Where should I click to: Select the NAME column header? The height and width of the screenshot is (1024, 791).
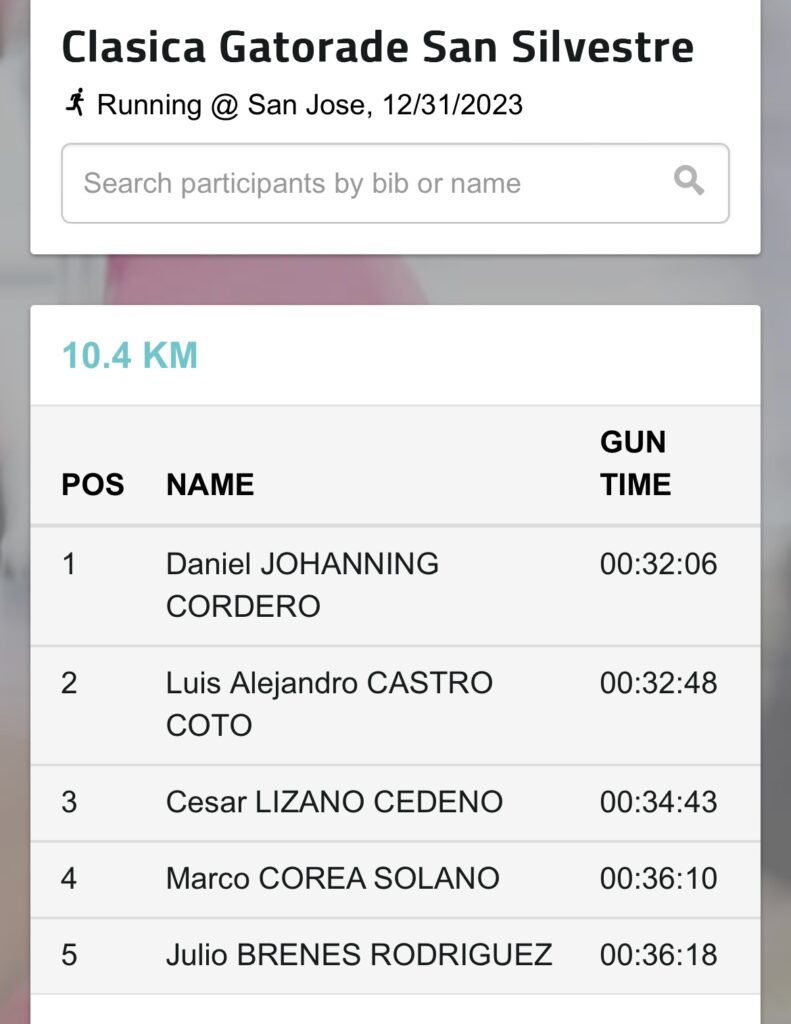coord(210,485)
